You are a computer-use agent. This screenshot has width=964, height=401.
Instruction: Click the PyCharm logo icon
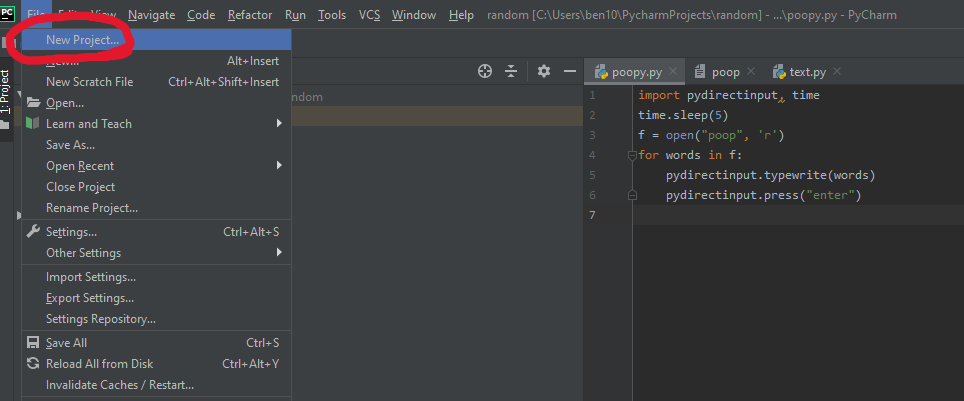8,13
